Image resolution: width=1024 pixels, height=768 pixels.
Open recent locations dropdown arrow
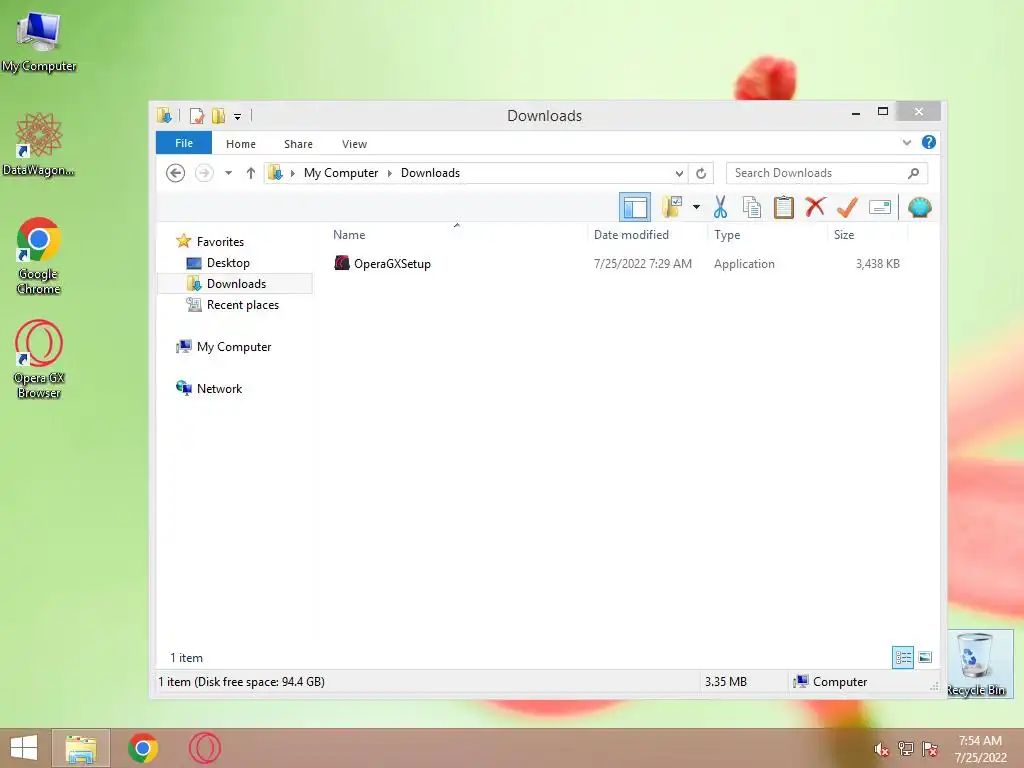tap(229, 173)
